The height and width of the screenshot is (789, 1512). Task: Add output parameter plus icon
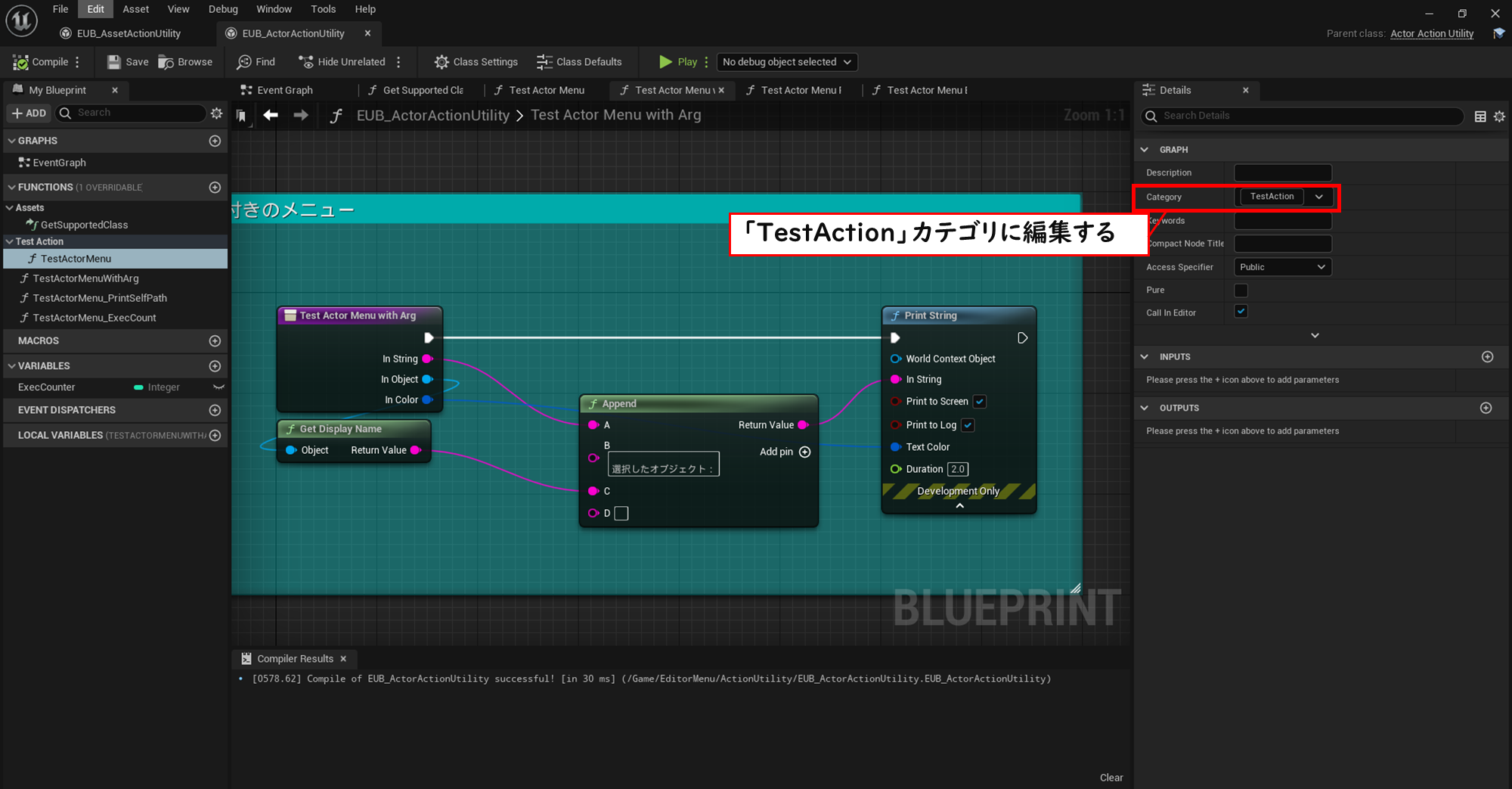[1486, 408]
